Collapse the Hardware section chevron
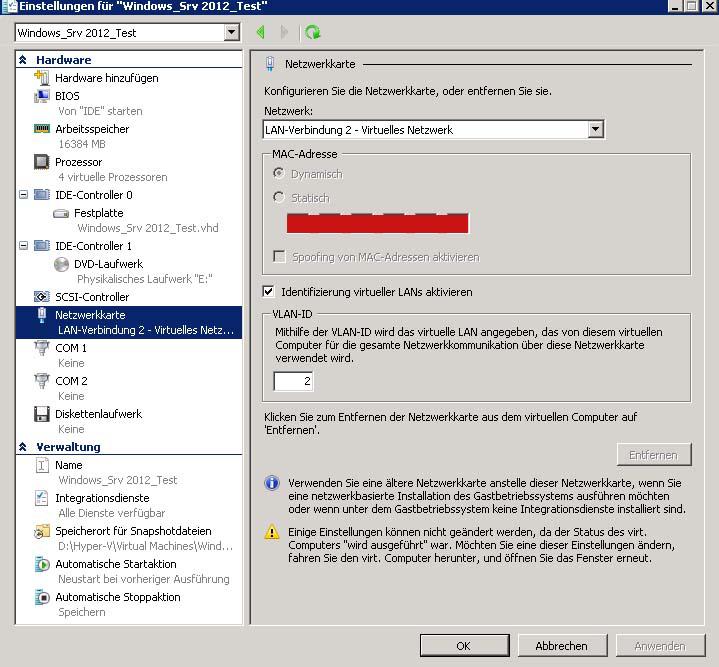This screenshot has width=719, height=667. 23,60
